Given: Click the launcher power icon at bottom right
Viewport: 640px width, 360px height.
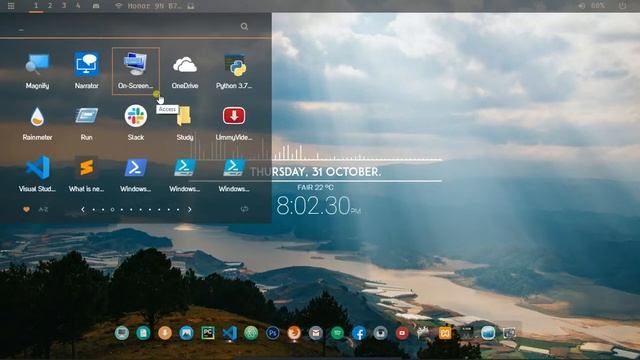Looking at the screenshot, I should 244,209.
